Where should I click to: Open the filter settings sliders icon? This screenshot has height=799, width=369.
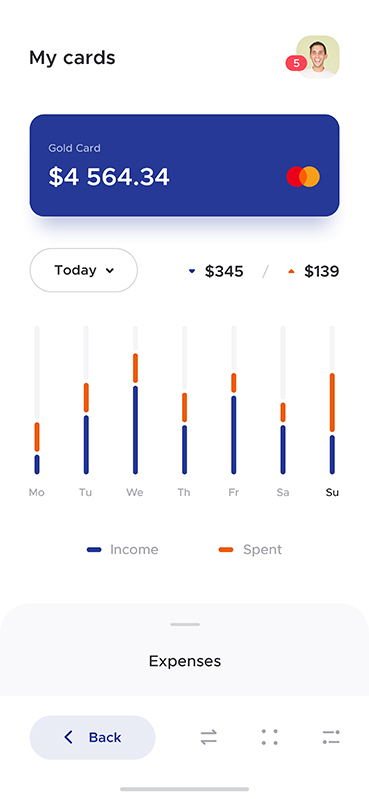point(331,737)
